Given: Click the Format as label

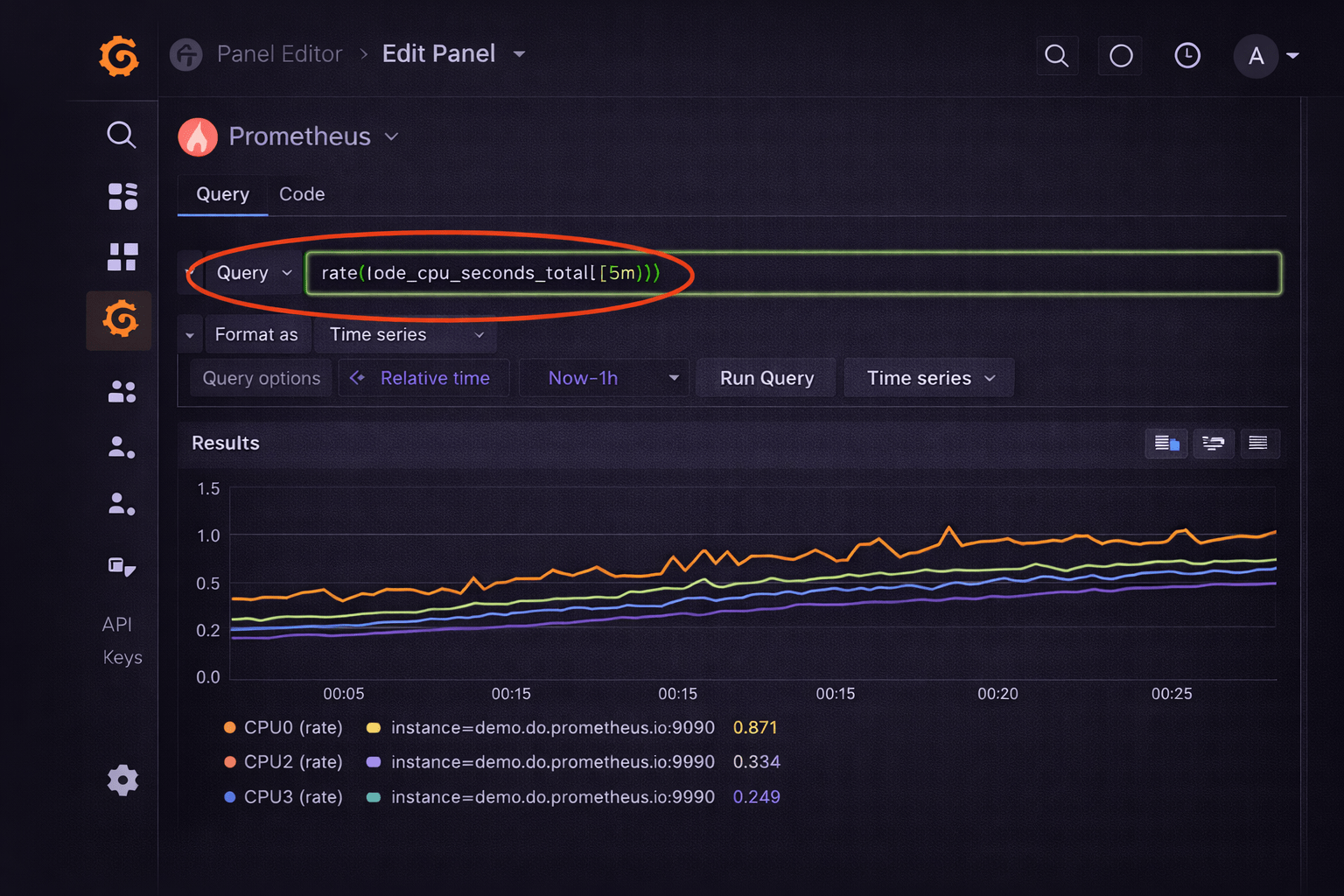Looking at the screenshot, I should pos(256,335).
